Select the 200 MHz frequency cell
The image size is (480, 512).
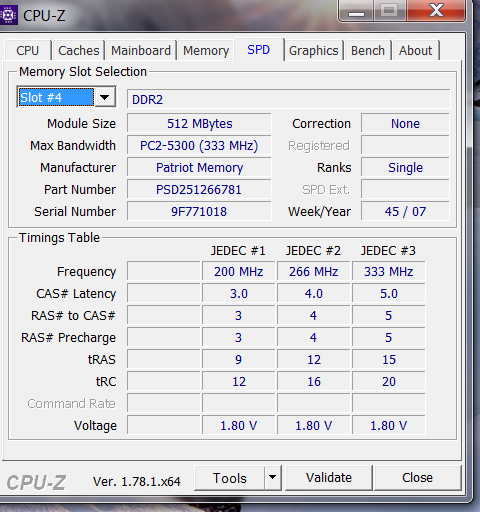(239, 272)
